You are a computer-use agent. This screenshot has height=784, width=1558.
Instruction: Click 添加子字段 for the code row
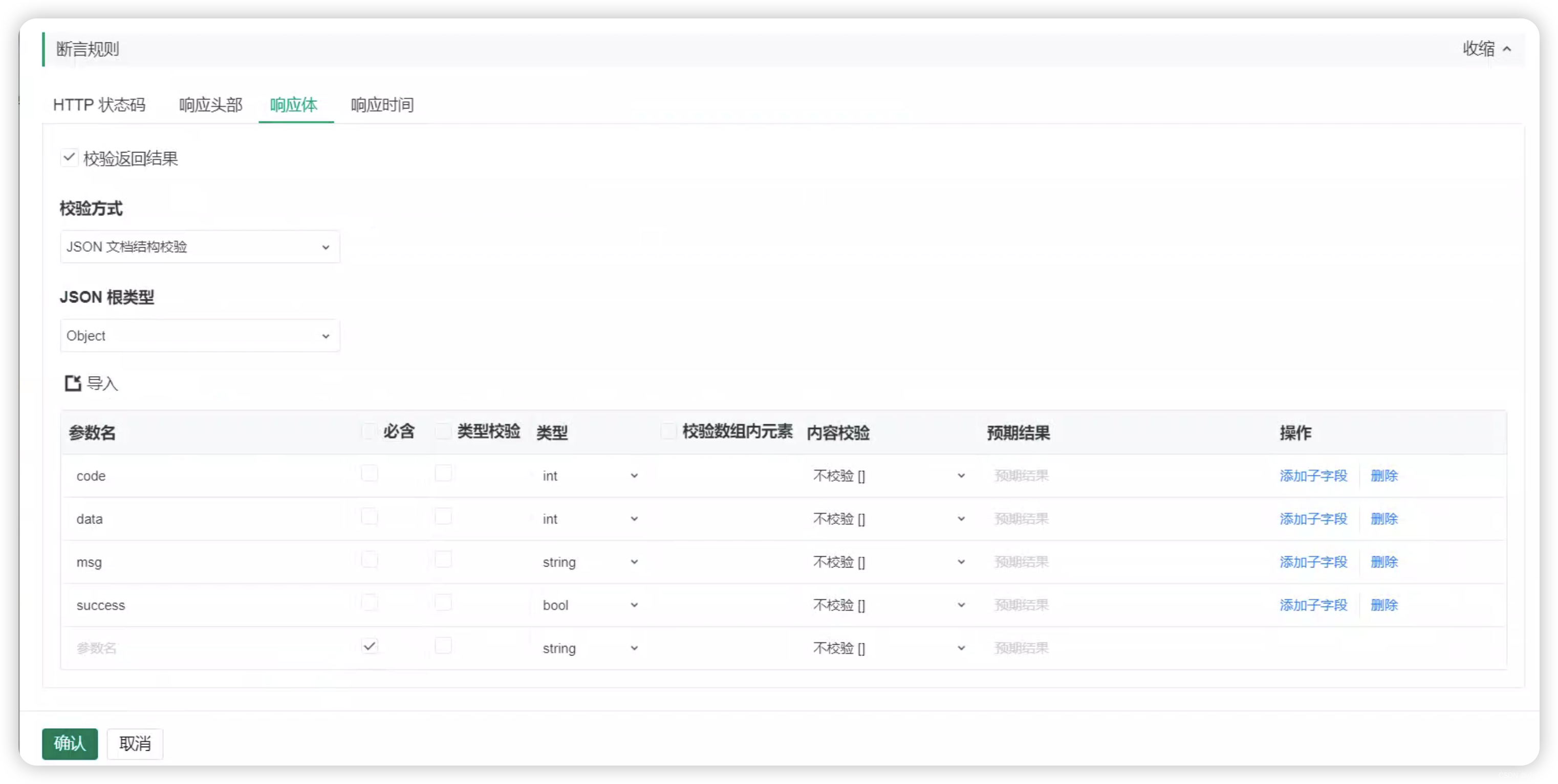(x=1313, y=476)
